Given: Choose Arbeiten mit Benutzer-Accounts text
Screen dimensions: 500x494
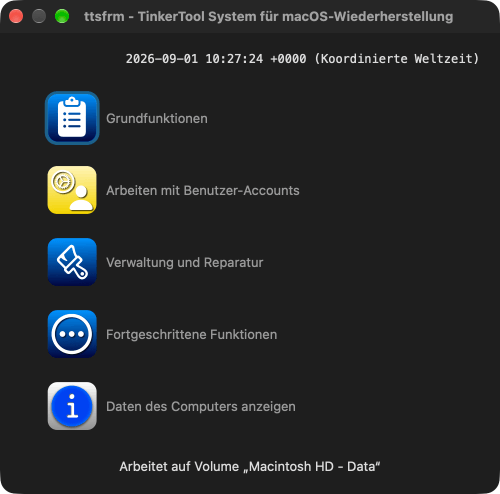Looking at the screenshot, I should pos(203,191).
